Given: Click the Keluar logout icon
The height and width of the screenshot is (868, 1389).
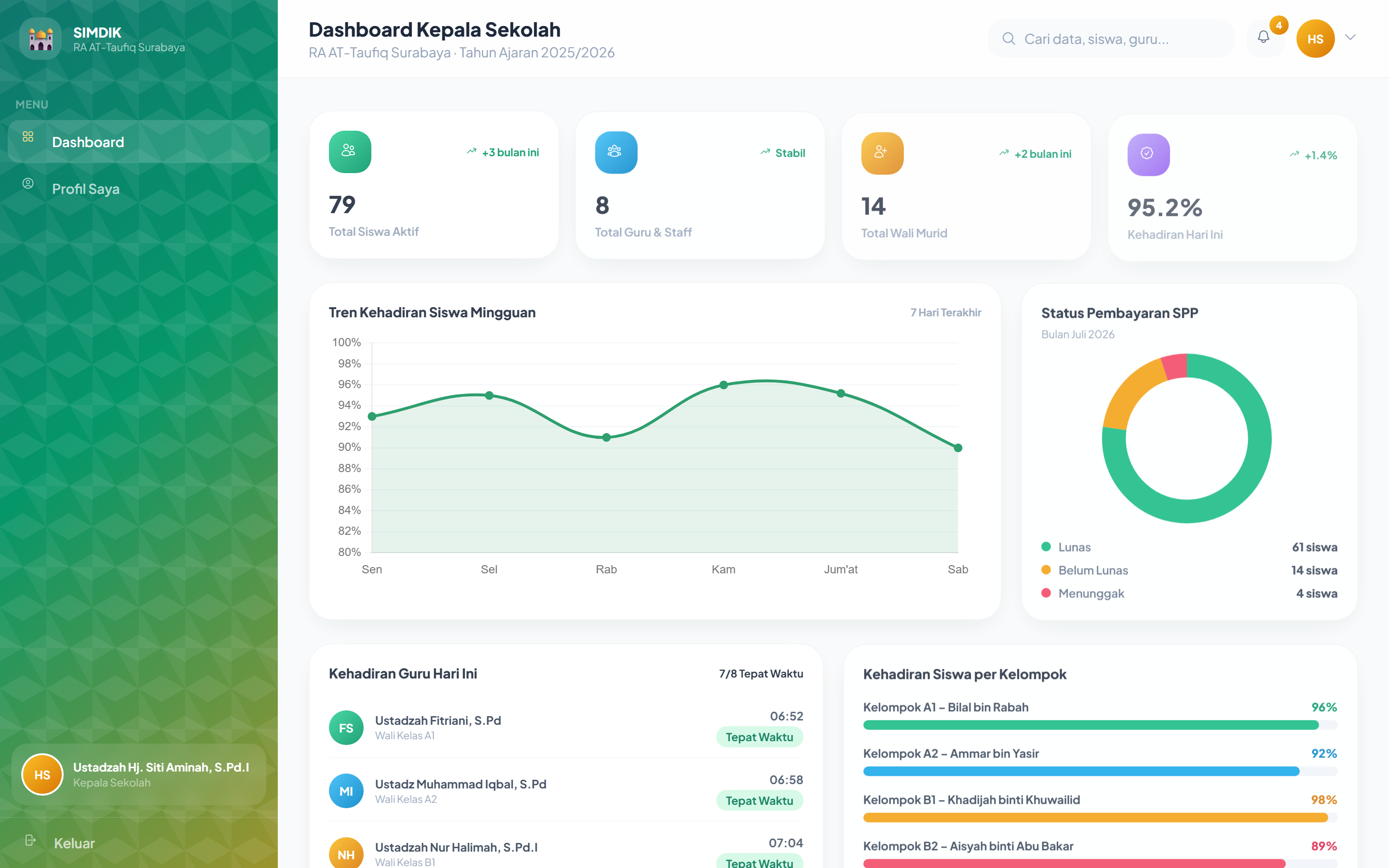Looking at the screenshot, I should (30, 841).
